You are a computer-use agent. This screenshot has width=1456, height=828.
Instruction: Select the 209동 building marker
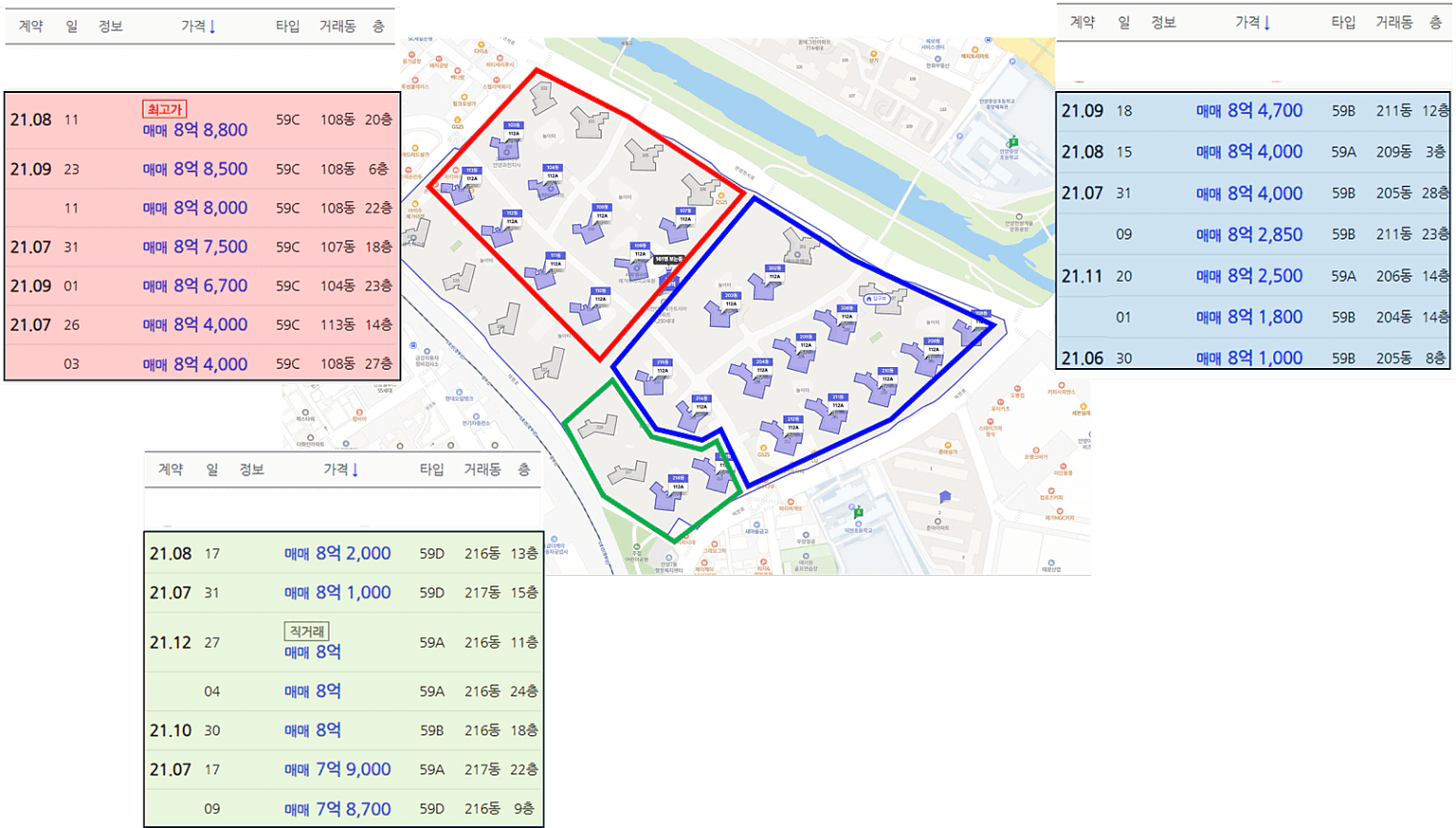coord(933,345)
